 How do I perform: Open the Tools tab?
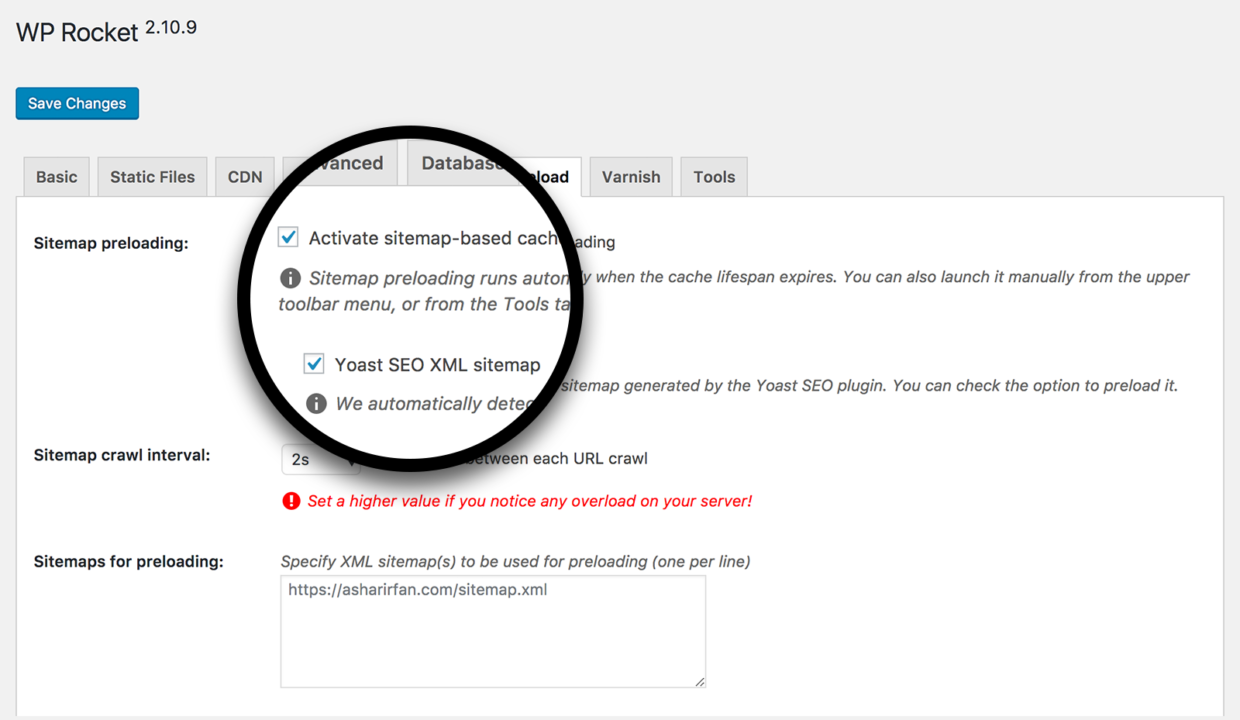click(713, 176)
